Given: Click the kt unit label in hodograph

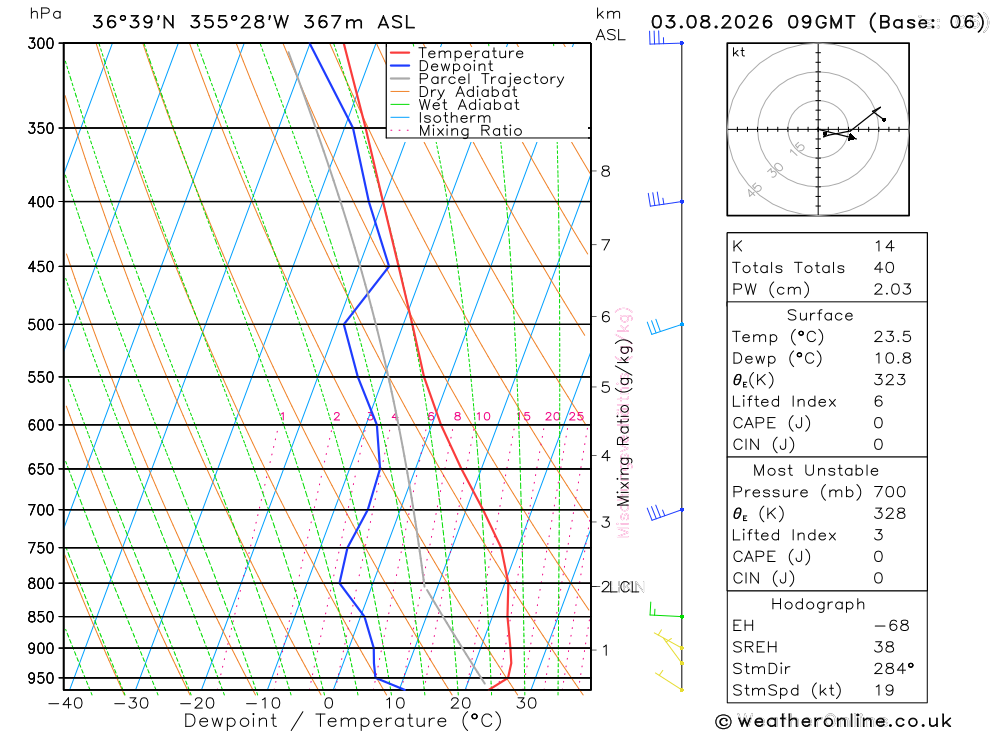Looking at the screenshot, I should (x=739, y=52).
